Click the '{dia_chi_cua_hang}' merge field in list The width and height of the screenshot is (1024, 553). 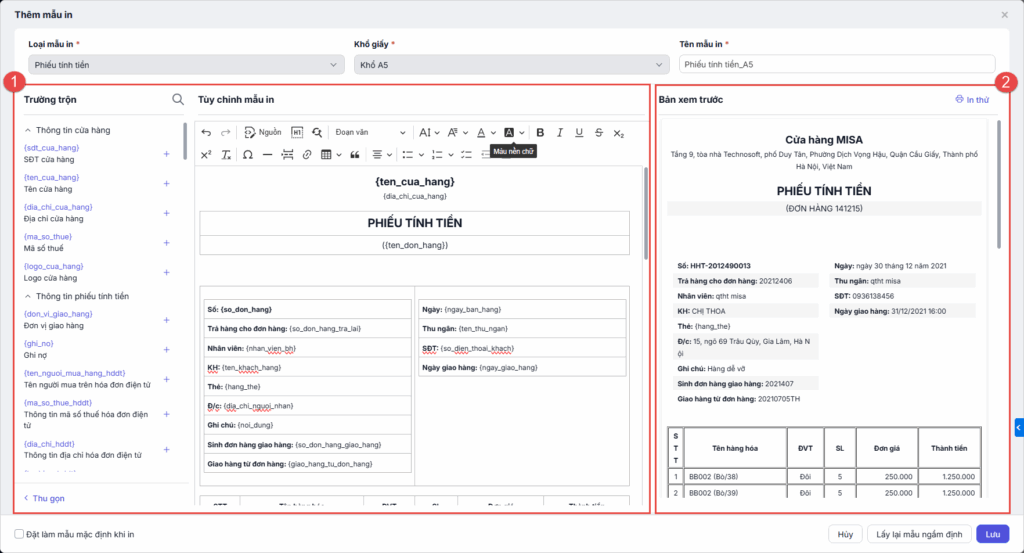[x=58, y=207]
